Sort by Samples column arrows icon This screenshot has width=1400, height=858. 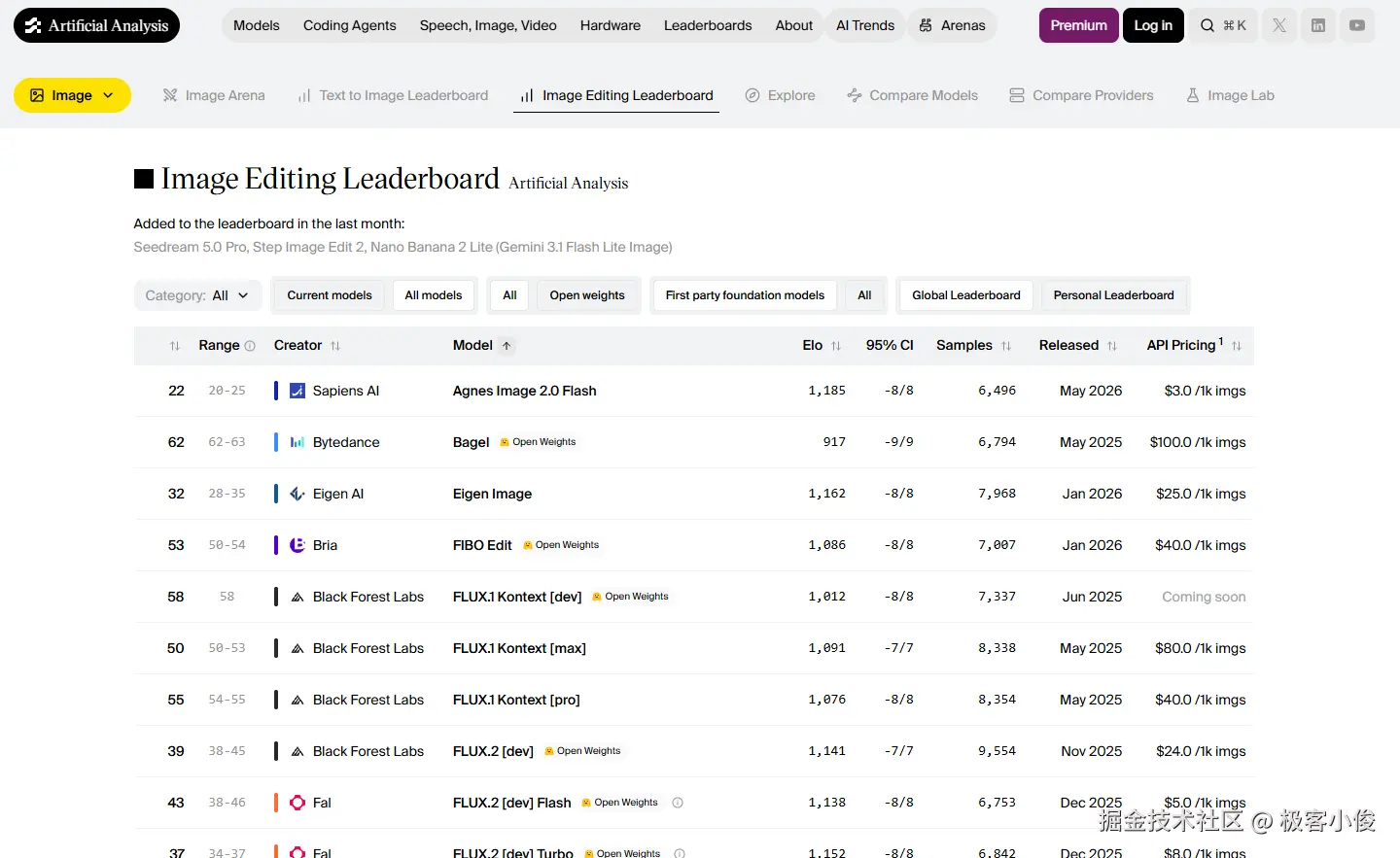click(x=1006, y=346)
